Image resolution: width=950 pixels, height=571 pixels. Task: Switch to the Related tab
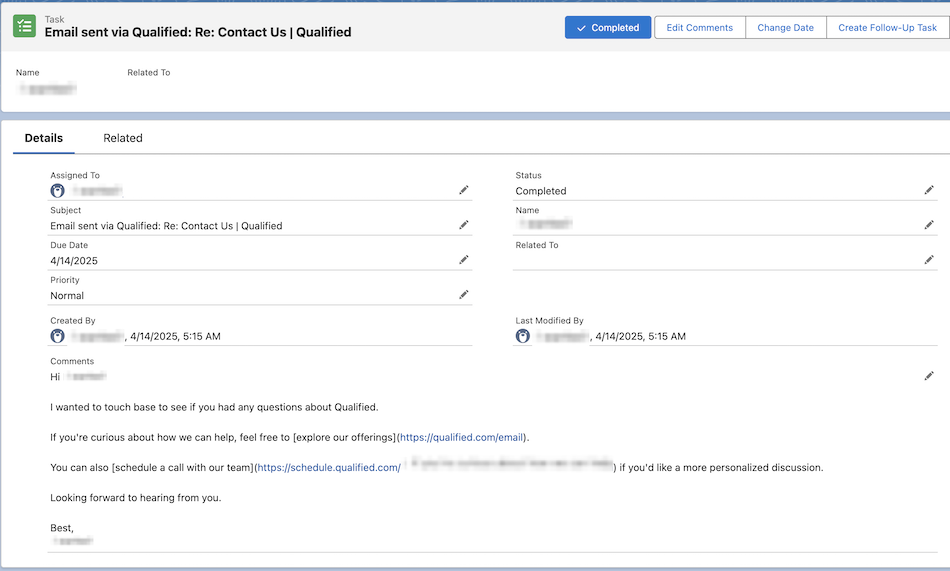[123, 138]
